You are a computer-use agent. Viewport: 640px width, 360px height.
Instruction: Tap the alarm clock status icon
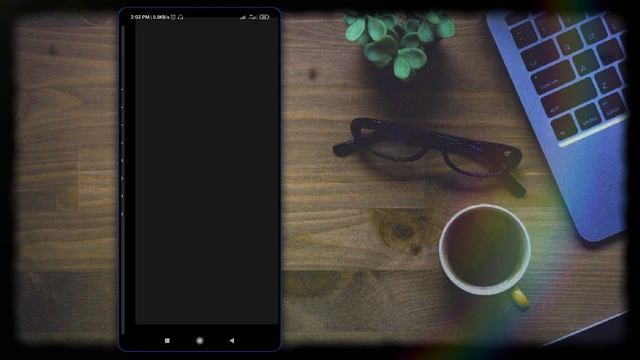(x=173, y=17)
